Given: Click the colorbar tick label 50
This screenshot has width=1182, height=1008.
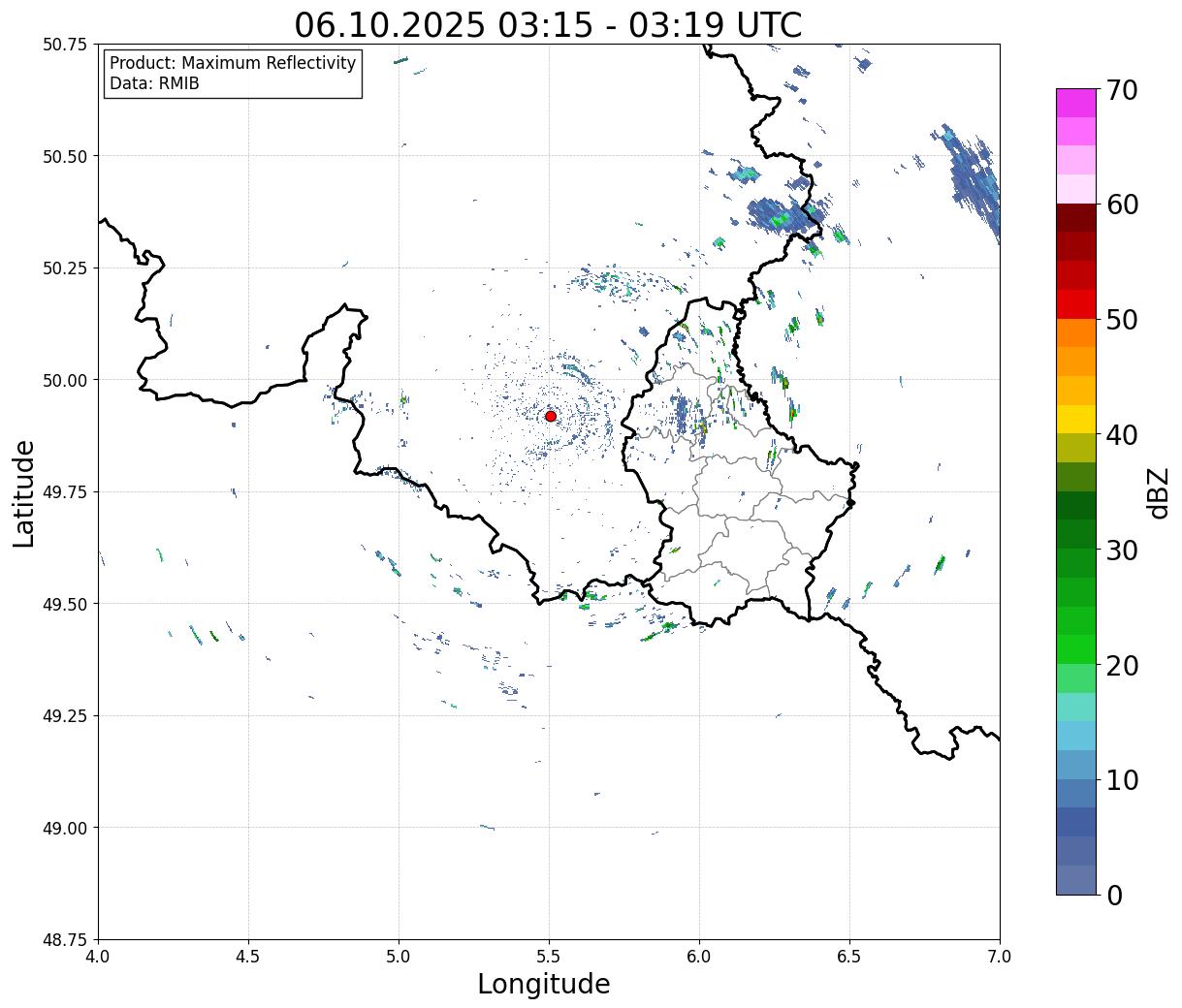Looking at the screenshot, I should tap(1122, 320).
